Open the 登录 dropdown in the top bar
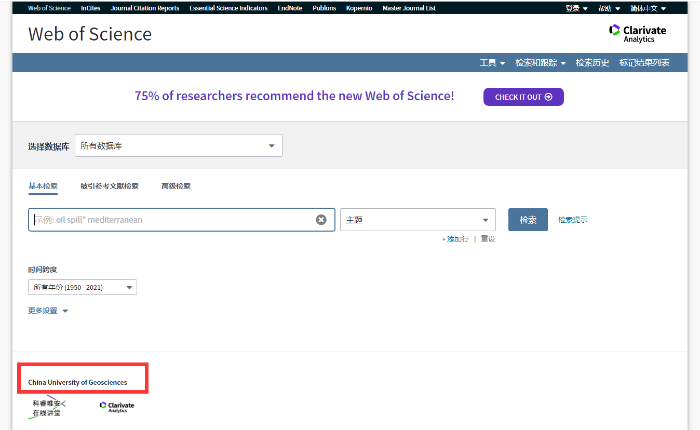 click(x=577, y=8)
